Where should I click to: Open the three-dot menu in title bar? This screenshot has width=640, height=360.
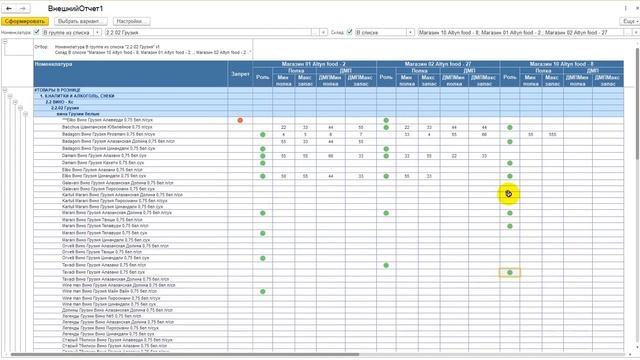(x=626, y=8)
